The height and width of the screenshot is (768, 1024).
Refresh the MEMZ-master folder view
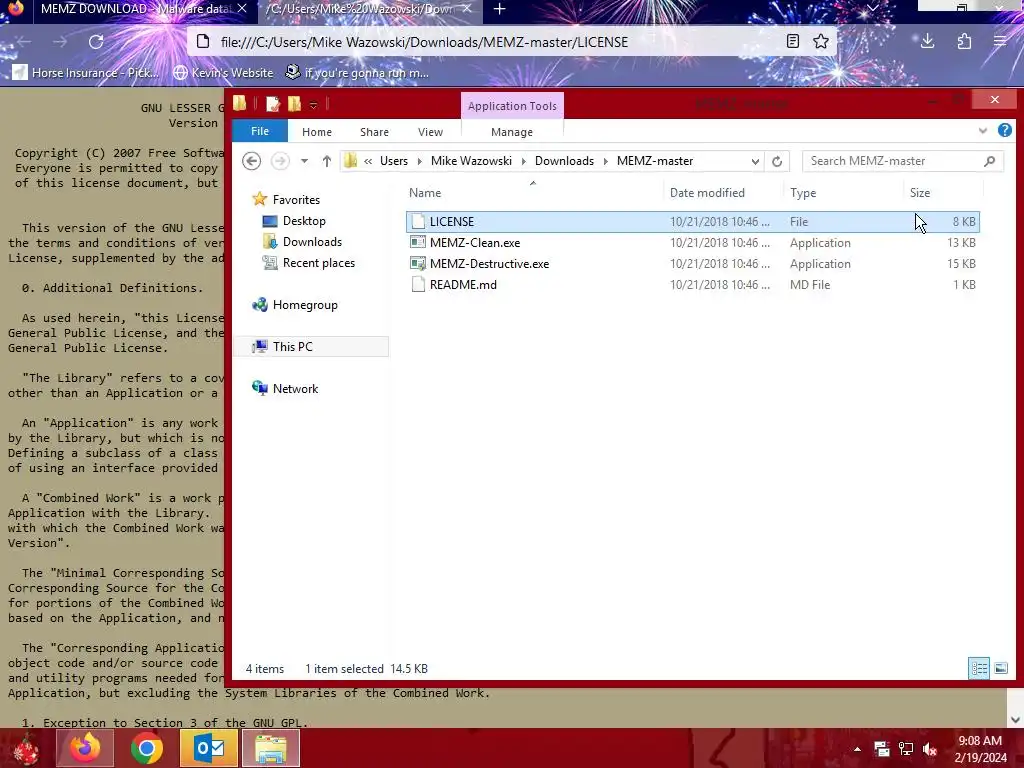pyautogui.click(x=776, y=161)
